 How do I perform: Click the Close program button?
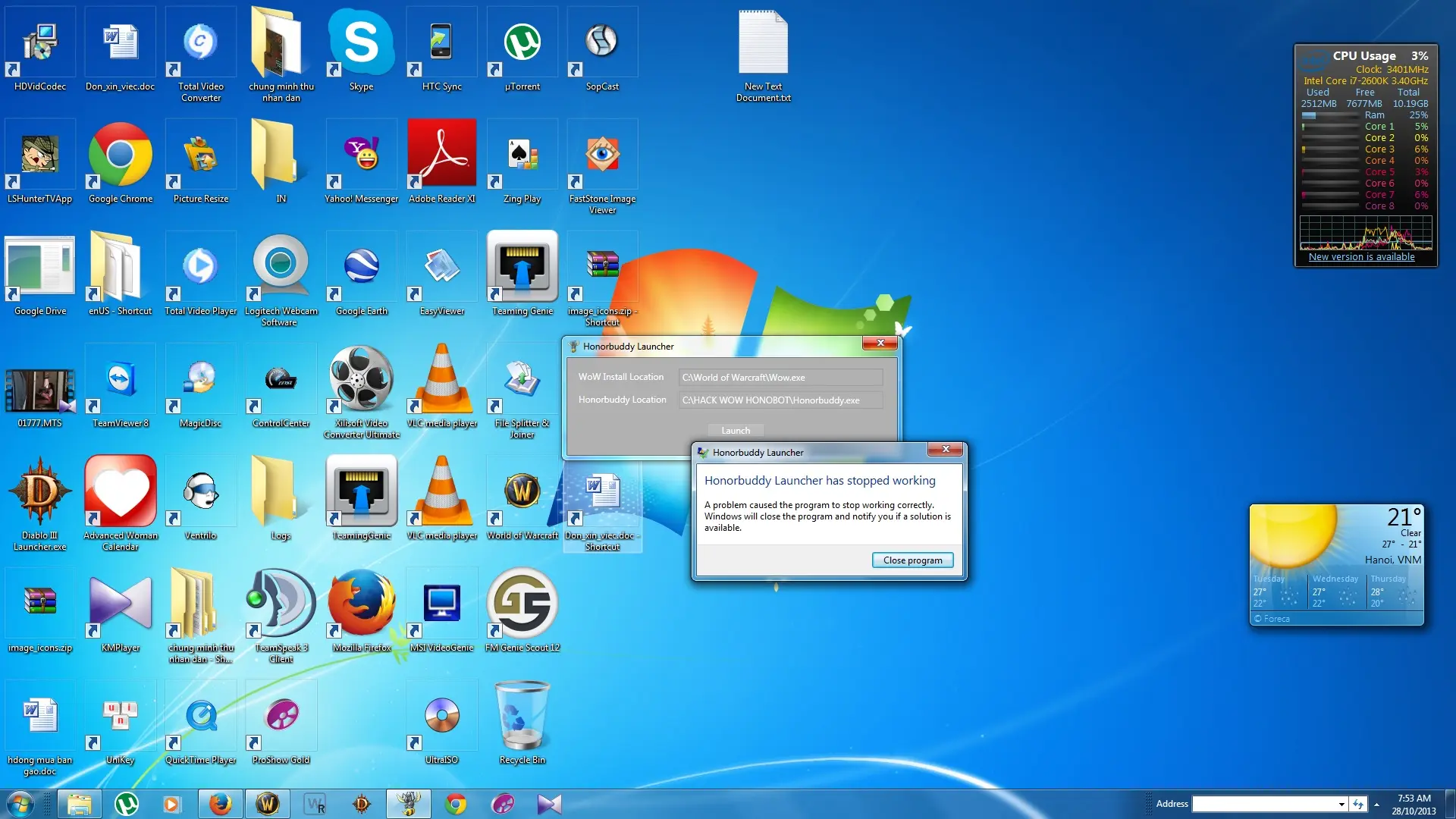[912, 560]
